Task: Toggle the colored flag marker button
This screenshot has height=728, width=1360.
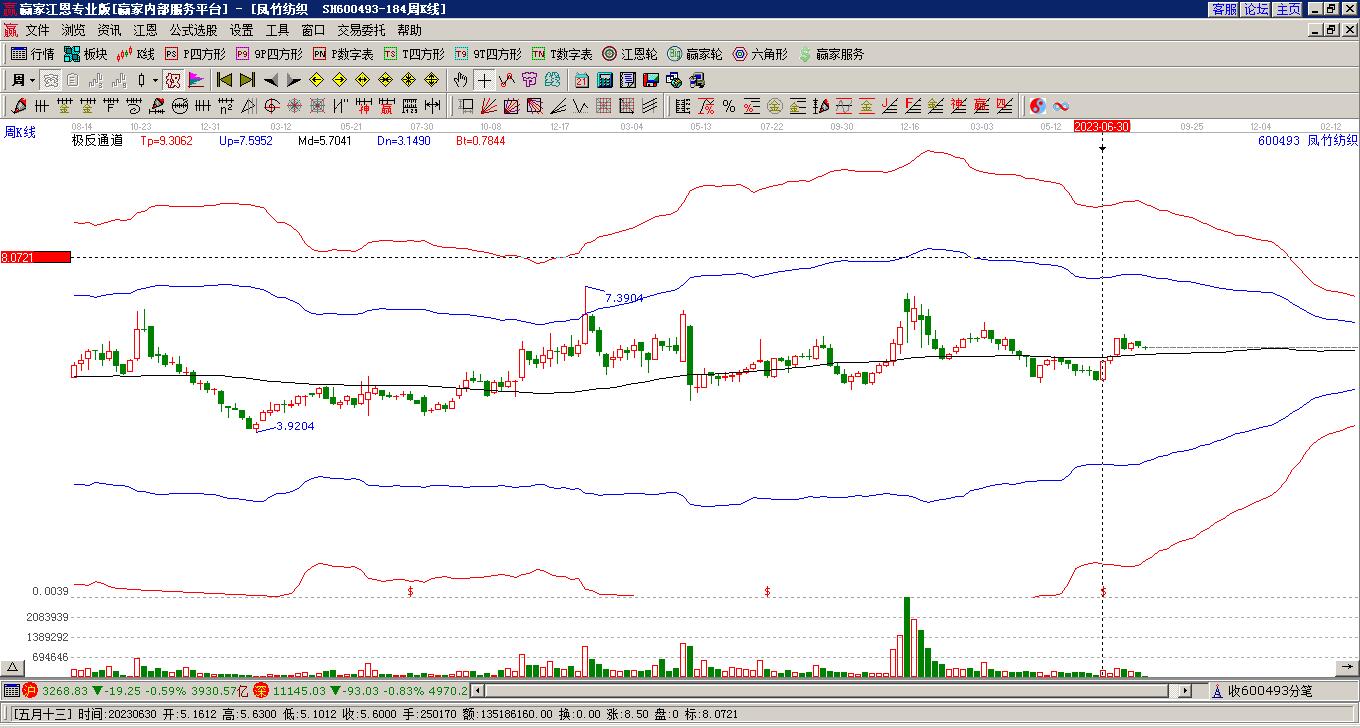Action: pyautogui.click(x=196, y=80)
